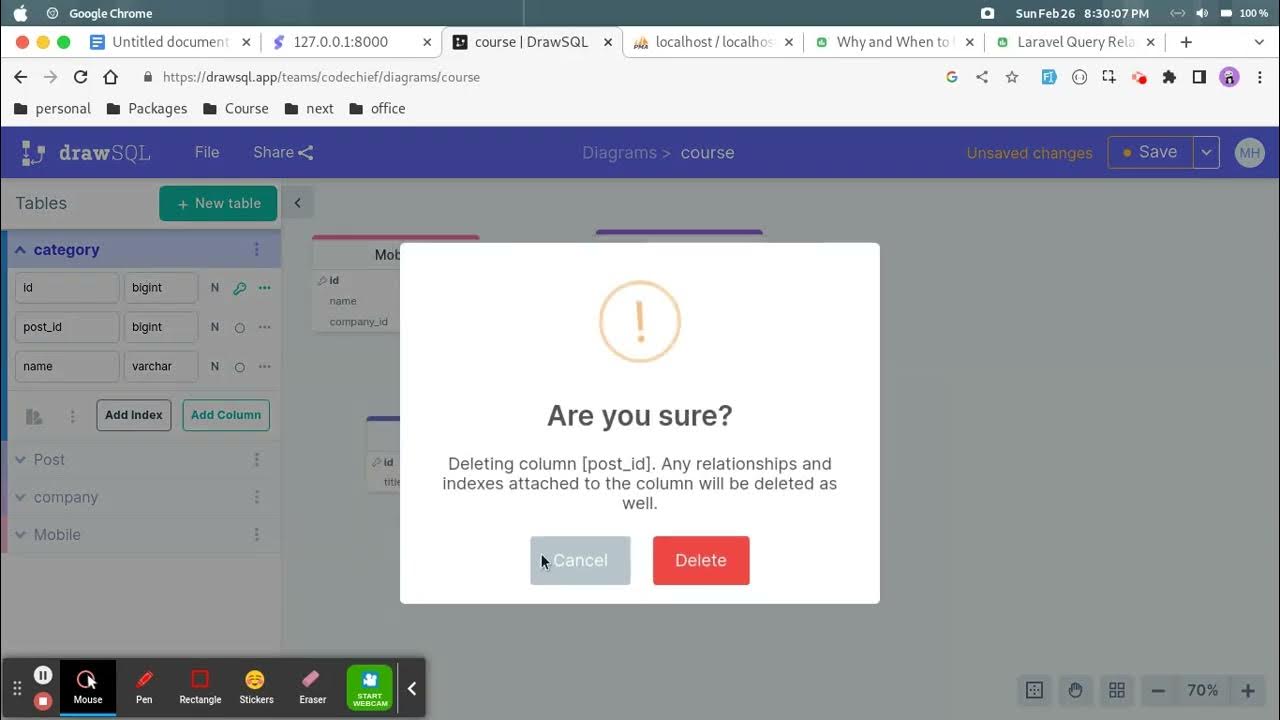The height and width of the screenshot is (720, 1280).
Task: Open the Save dropdown arrow
Action: [x=1206, y=152]
